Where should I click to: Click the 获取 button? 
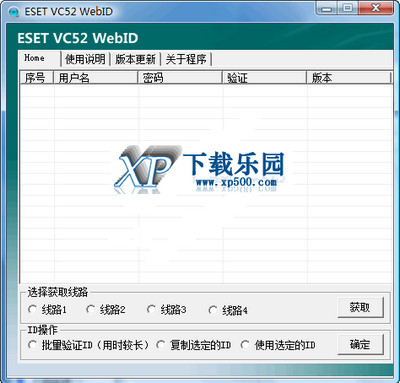[x=360, y=307]
